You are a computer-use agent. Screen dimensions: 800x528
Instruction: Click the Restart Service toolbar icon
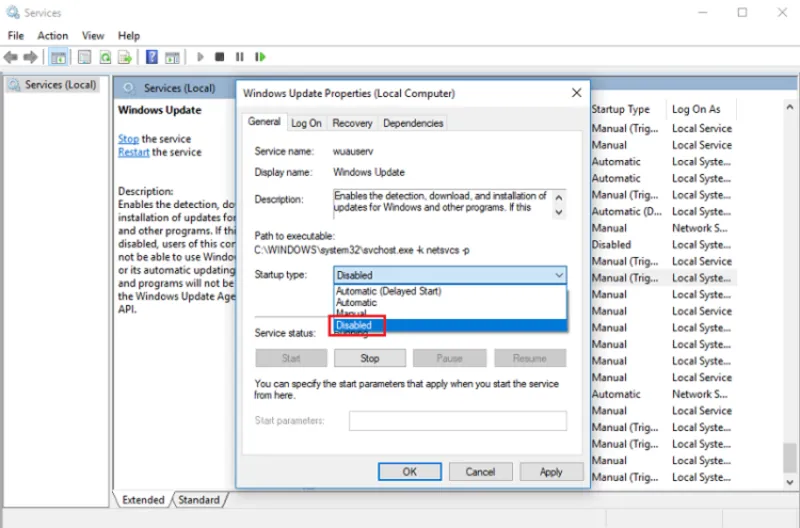tap(261, 57)
